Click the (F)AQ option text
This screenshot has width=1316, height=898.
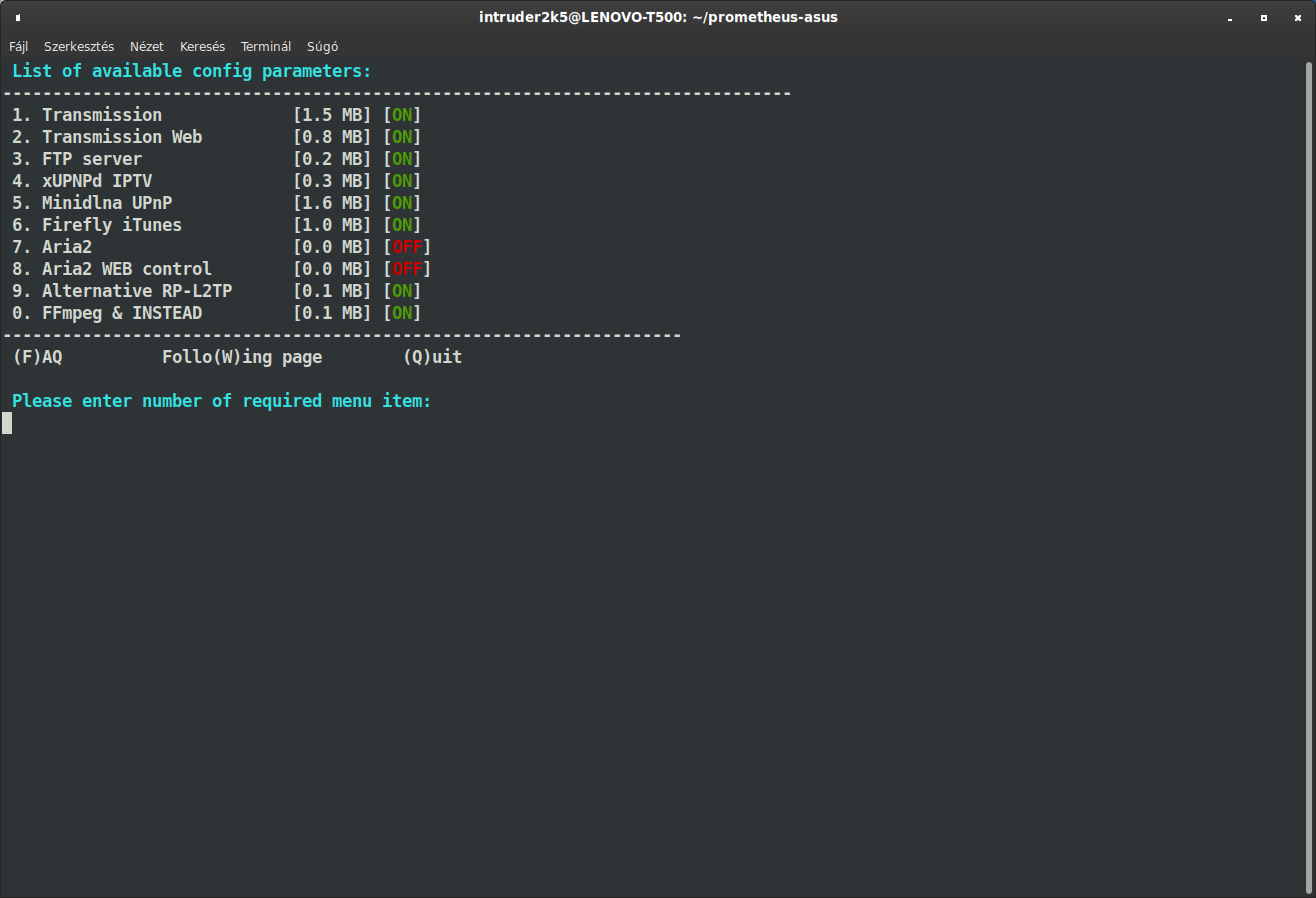point(37,357)
